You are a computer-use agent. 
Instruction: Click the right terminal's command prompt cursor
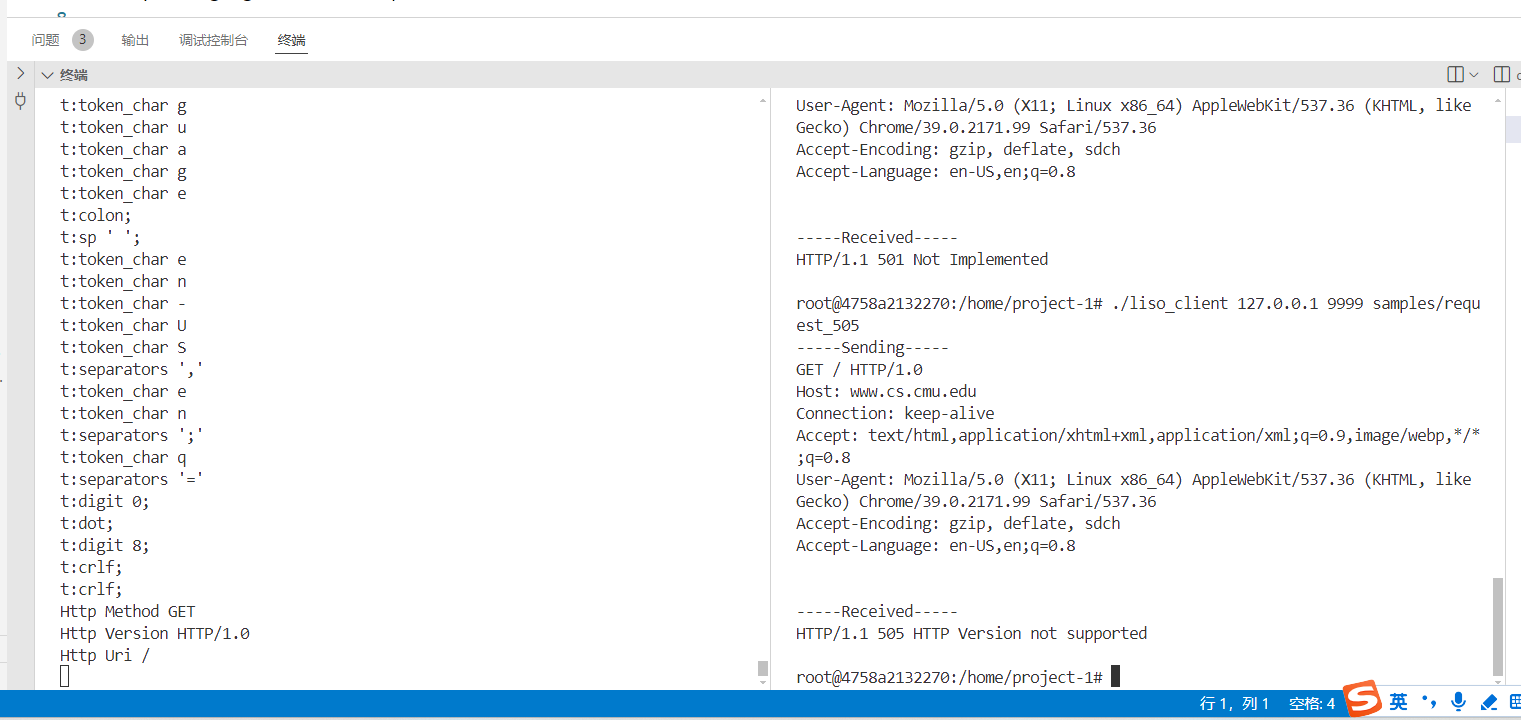tap(1115, 677)
